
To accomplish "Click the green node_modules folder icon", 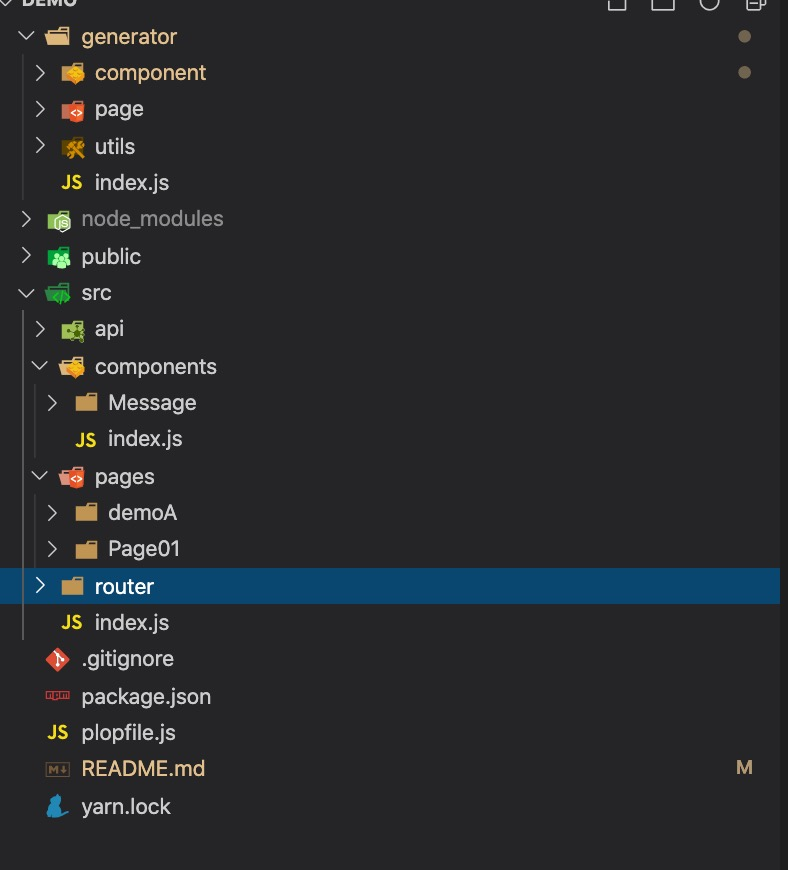I will 59,220.
